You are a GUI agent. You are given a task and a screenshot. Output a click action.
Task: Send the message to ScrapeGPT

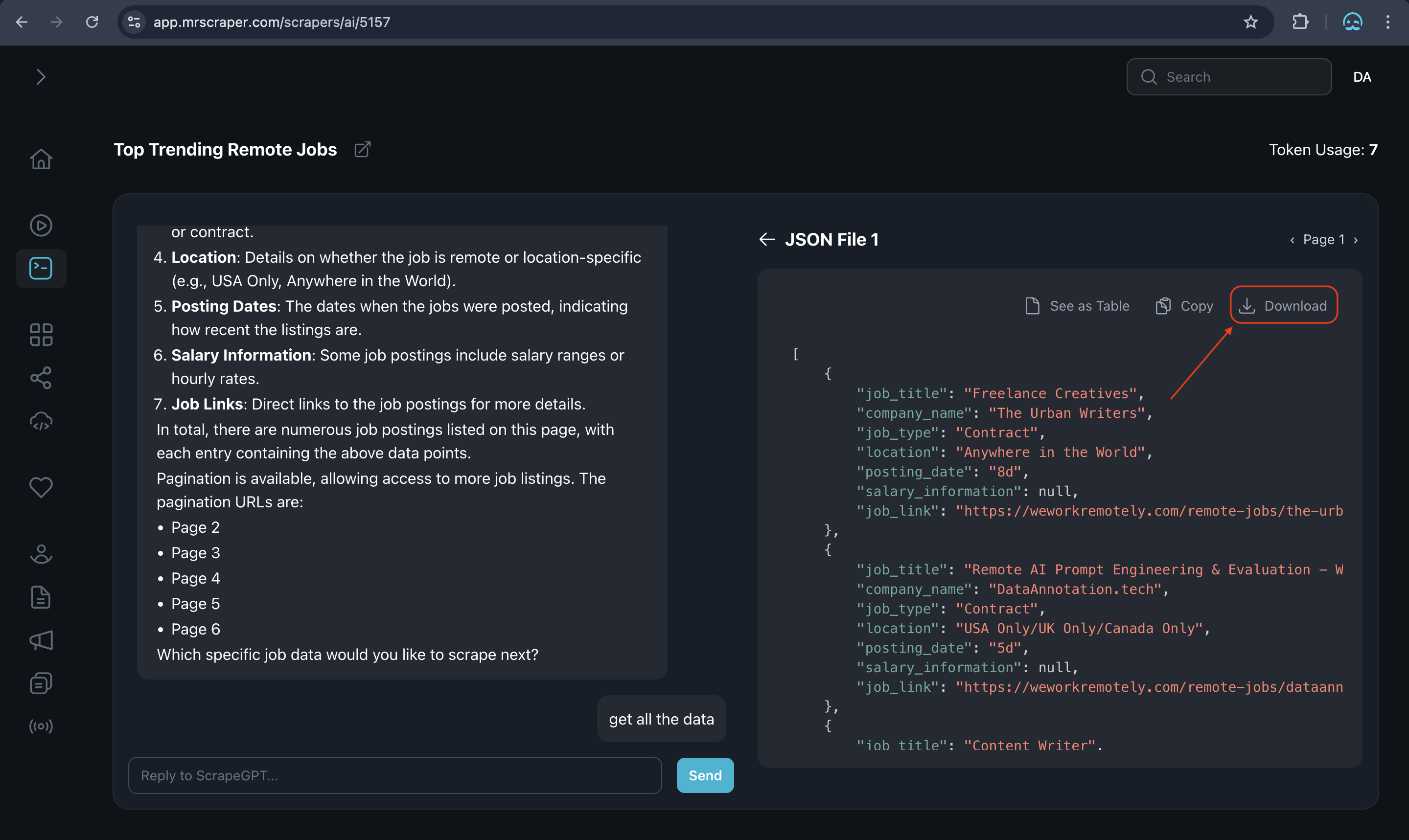[x=705, y=775]
